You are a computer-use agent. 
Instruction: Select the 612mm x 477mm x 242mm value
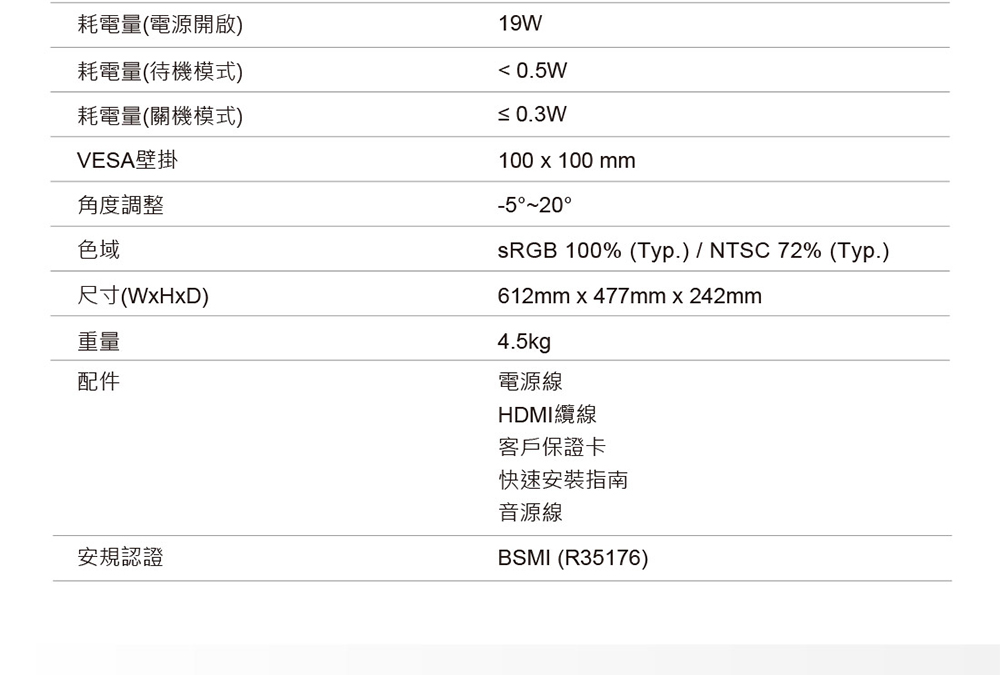pyautogui.click(x=629, y=296)
